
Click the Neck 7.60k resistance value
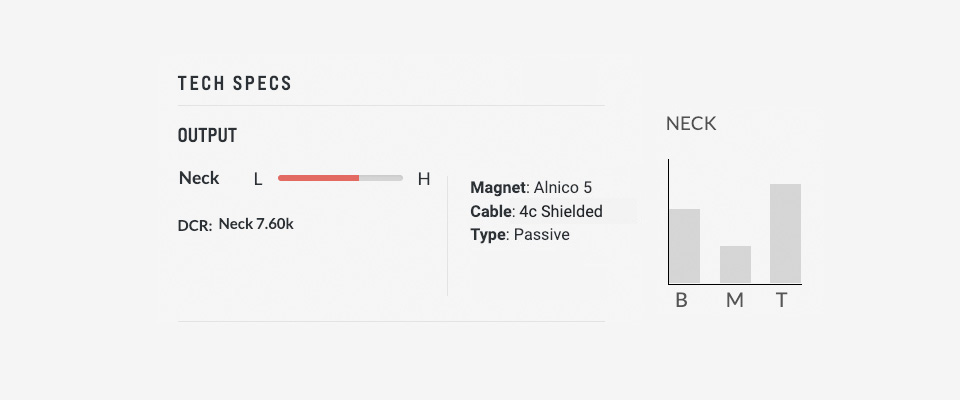(256, 224)
